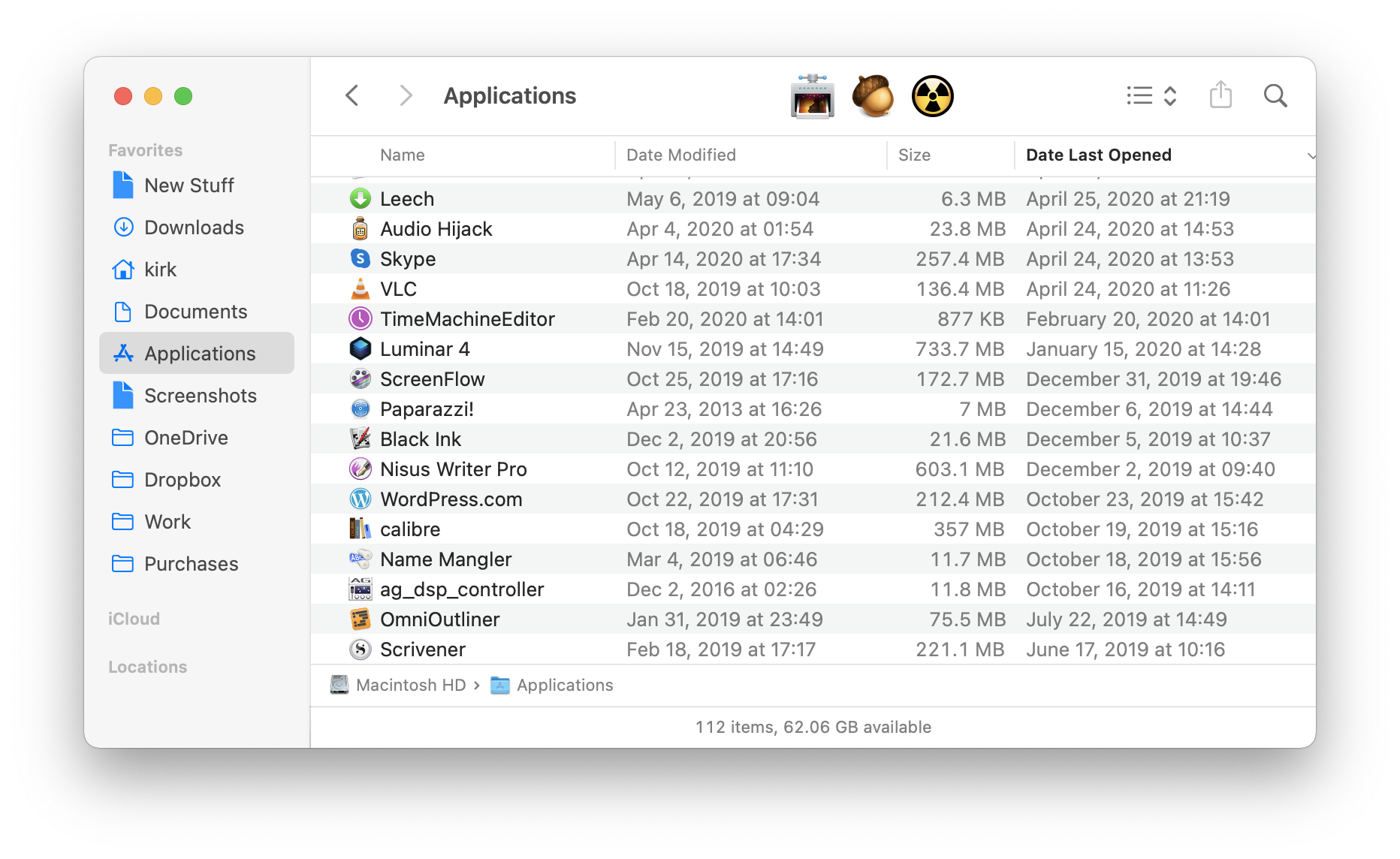Navigate back with the left arrow
Viewport: 1400px width, 859px height.
[x=352, y=95]
